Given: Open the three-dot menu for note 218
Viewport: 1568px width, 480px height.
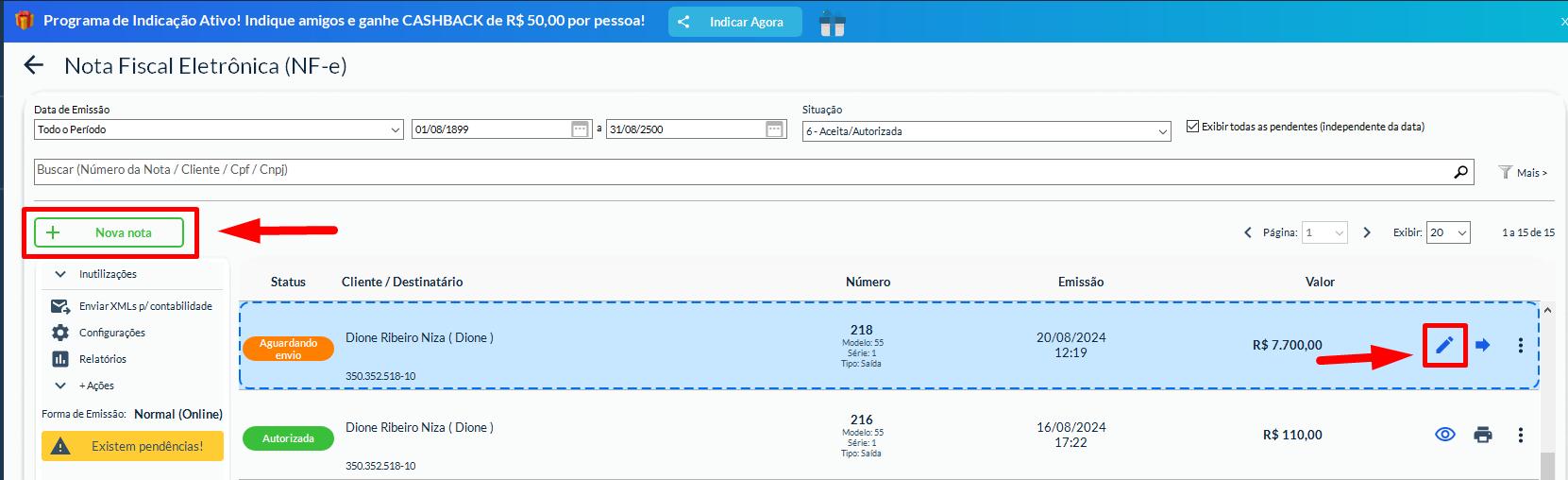Looking at the screenshot, I should click(x=1520, y=345).
